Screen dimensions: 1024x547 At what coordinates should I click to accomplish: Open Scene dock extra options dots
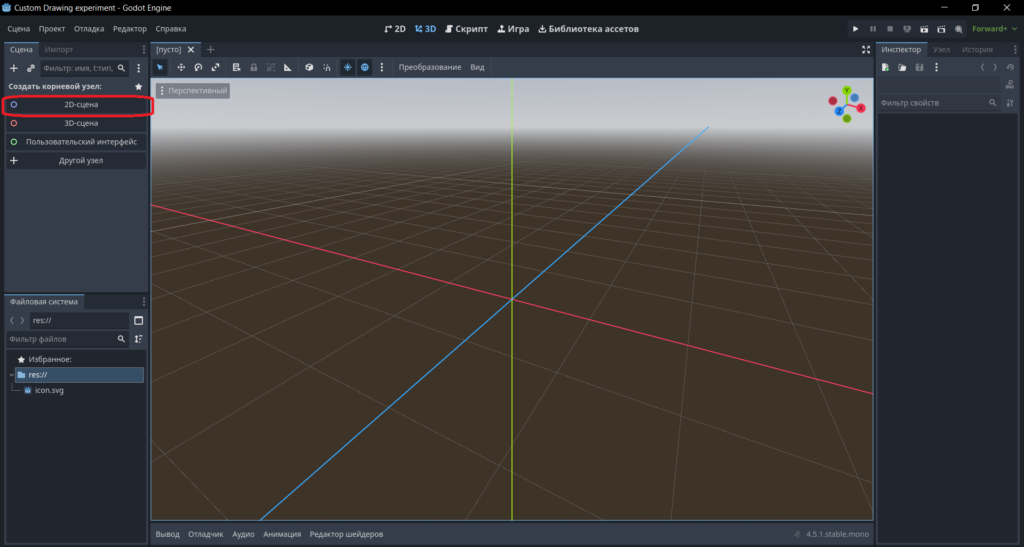point(138,68)
